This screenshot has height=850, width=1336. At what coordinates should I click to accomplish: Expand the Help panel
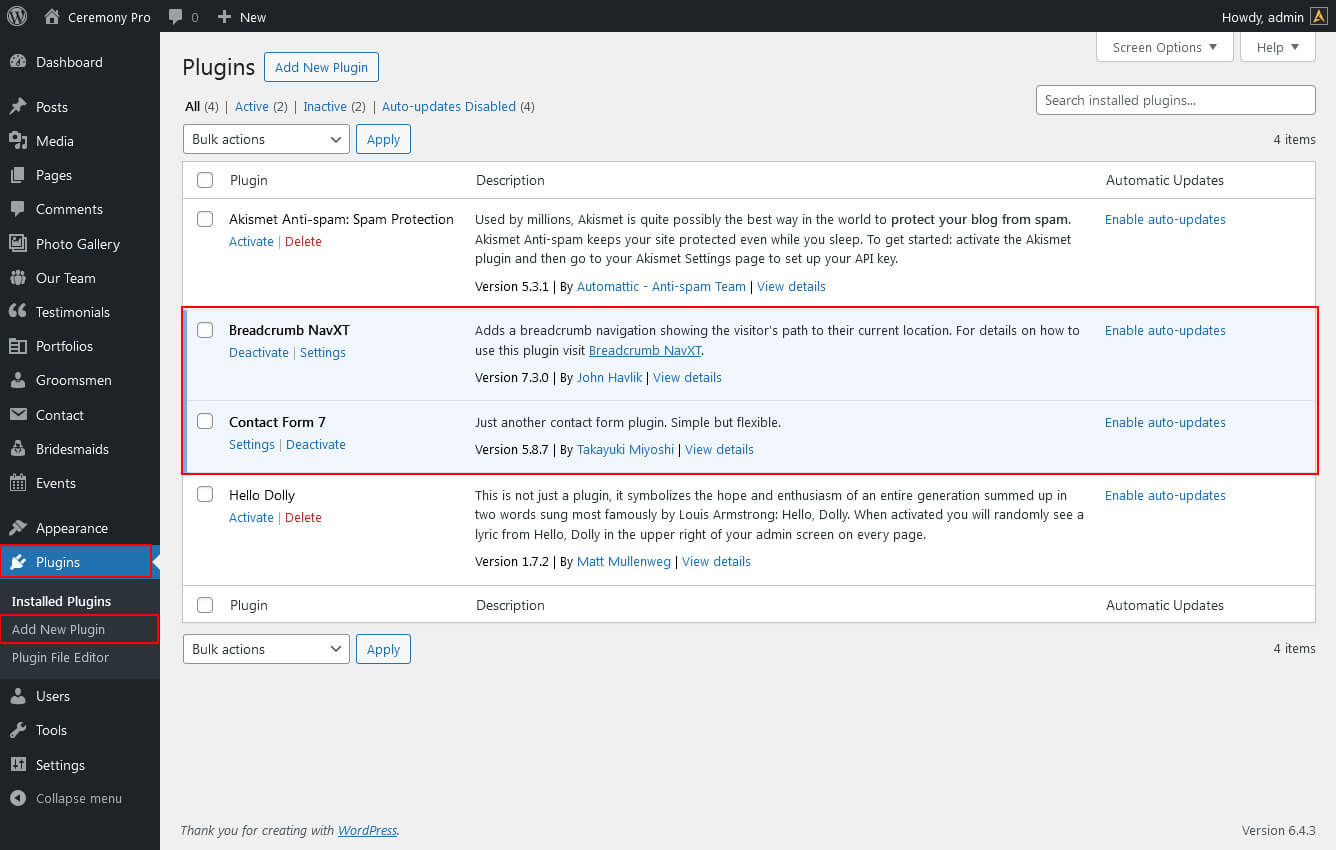1278,47
